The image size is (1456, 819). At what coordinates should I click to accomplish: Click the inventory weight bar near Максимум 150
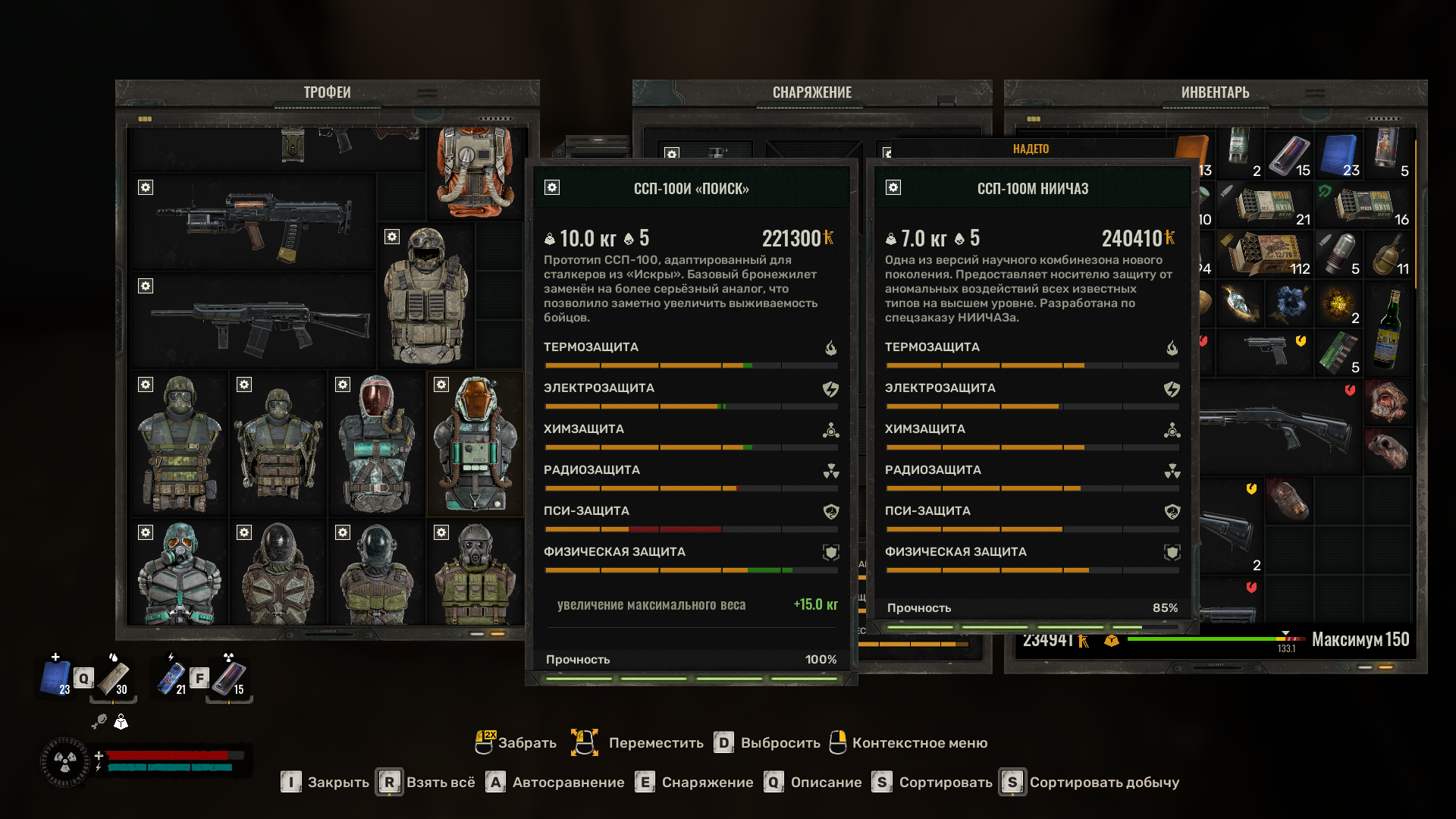point(1216,639)
